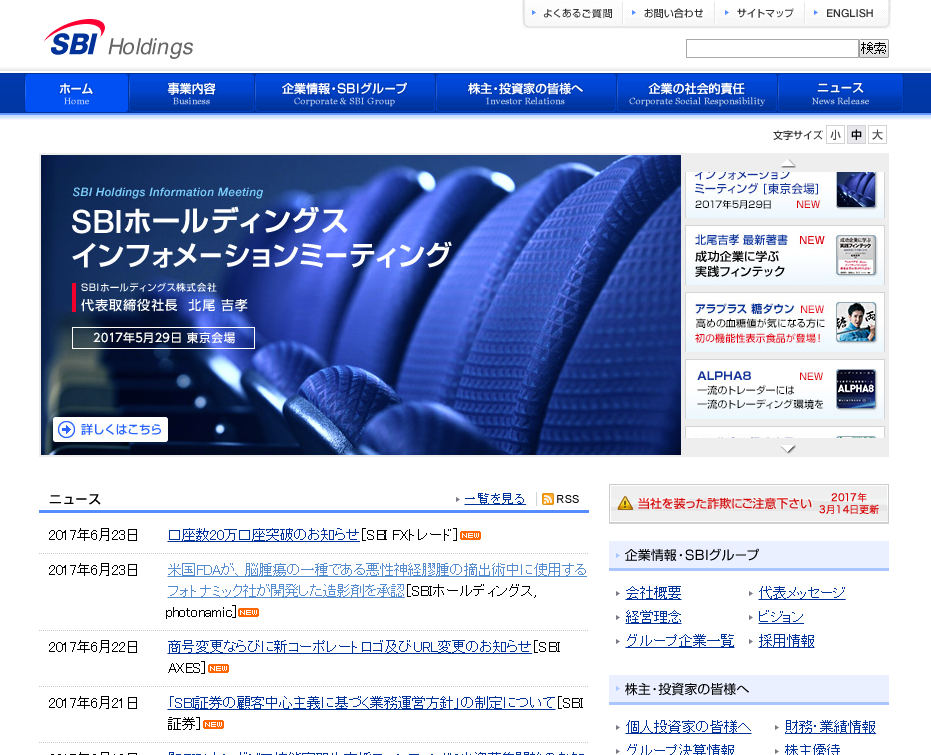Open the 個人投資家の皆様へ link
Image resolution: width=931 pixels, height=755 pixels.
point(688,727)
